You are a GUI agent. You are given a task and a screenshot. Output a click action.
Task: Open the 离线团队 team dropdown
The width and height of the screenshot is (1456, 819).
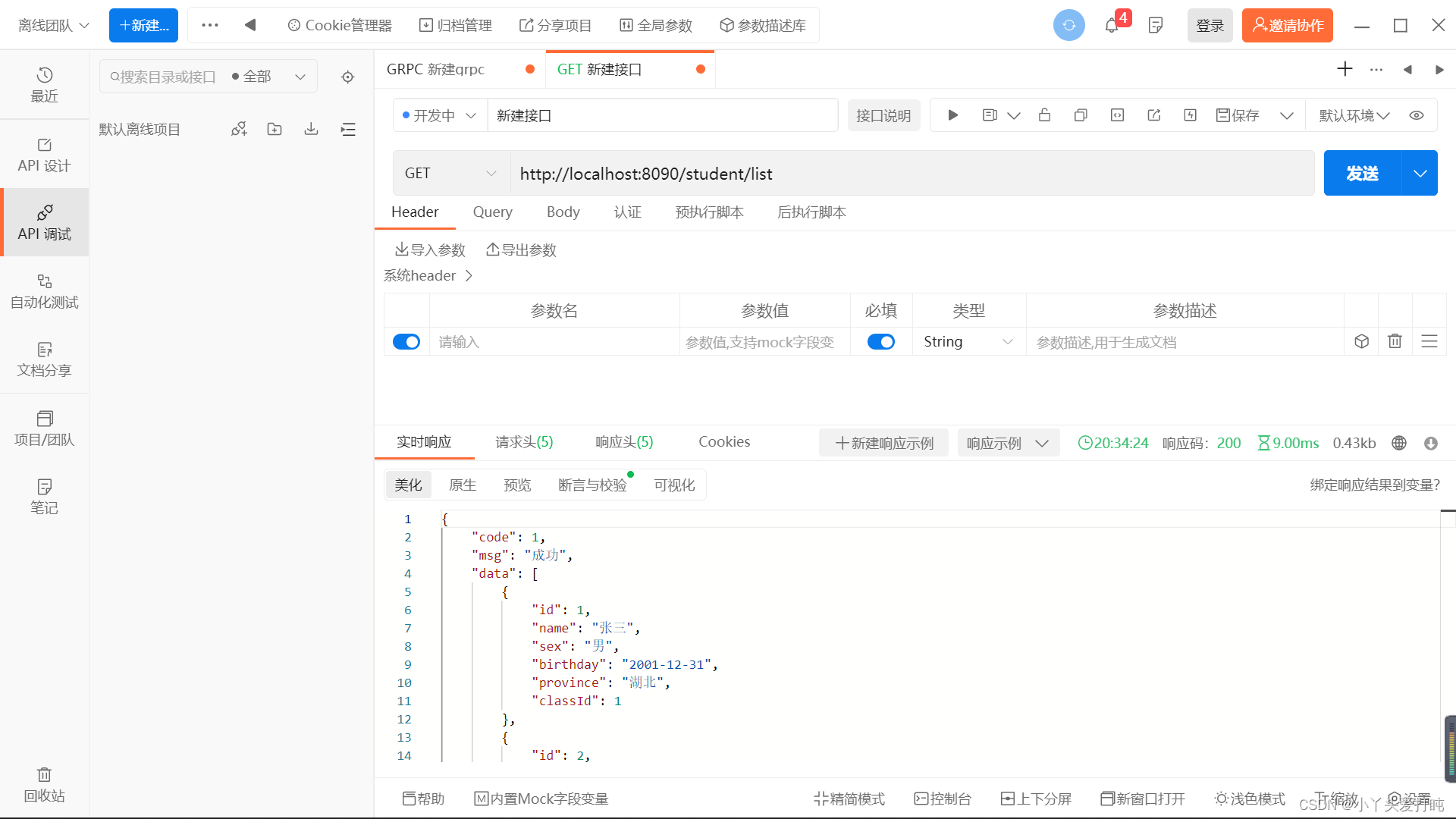tap(54, 25)
